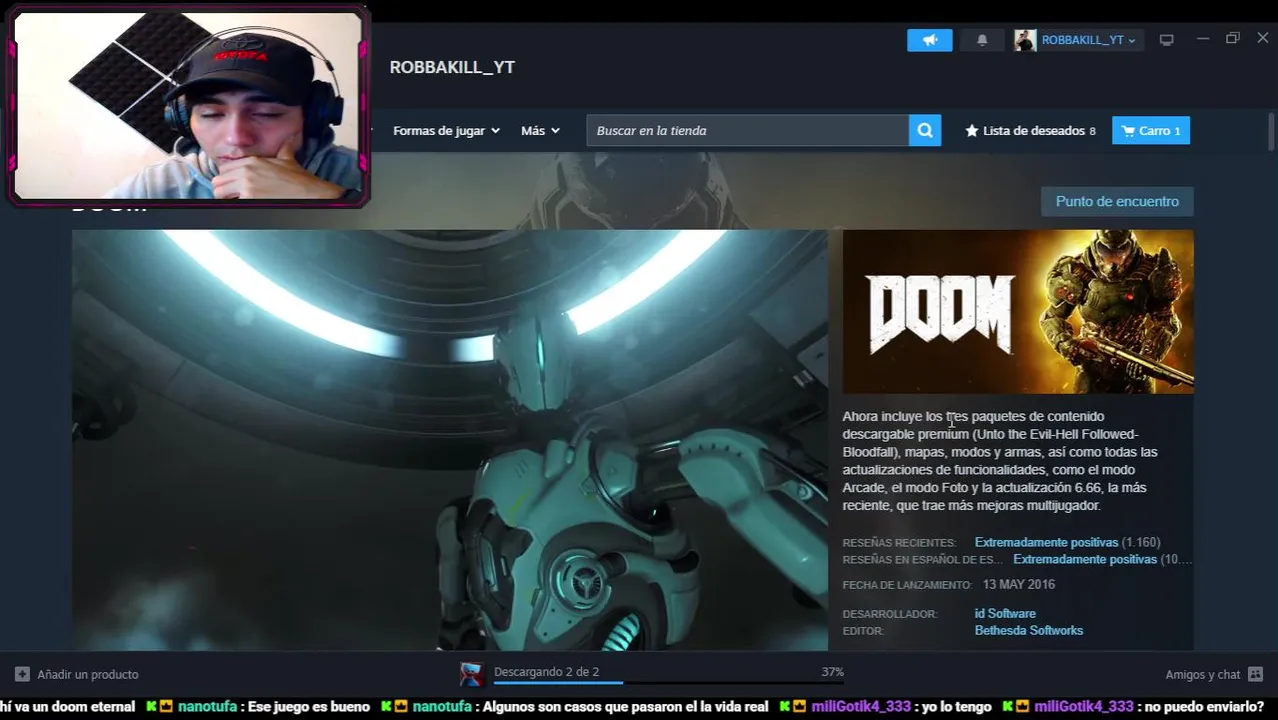
Task: Minimize the Steam window
Action: [x=1203, y=38]
